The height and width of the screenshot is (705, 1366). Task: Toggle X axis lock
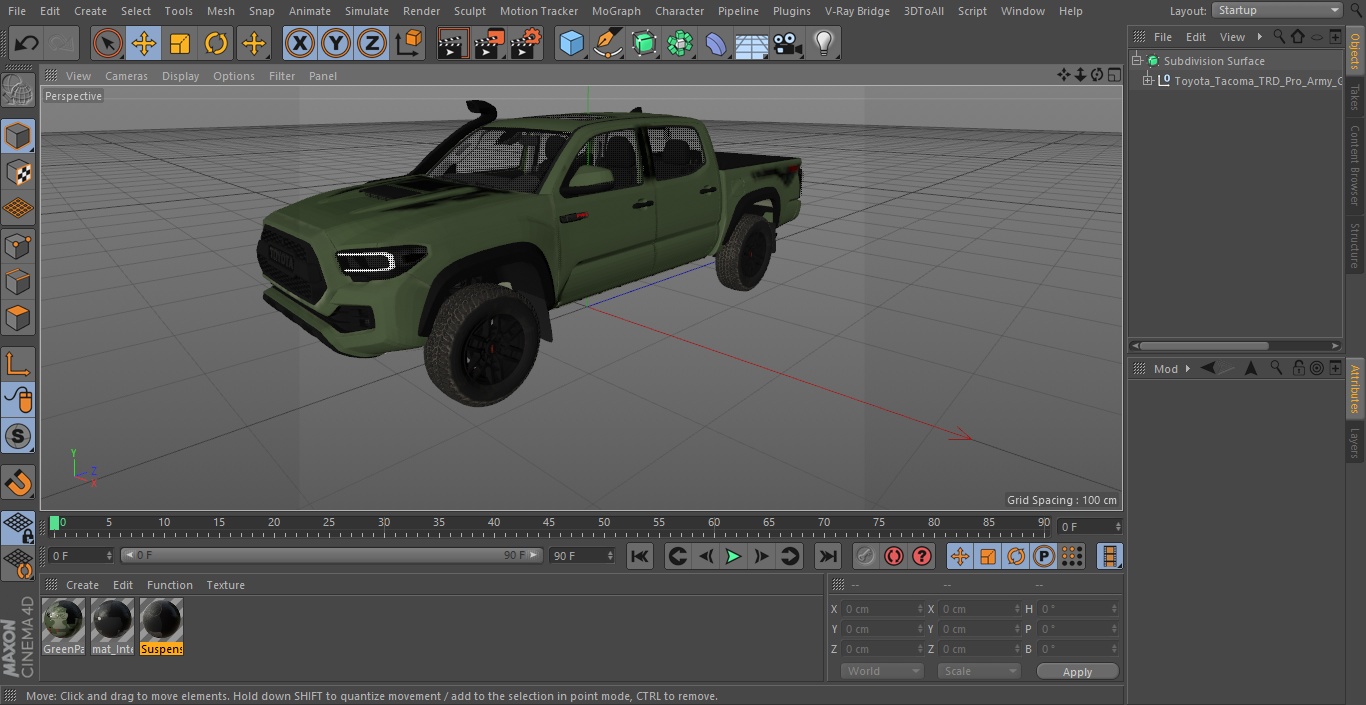point(300,43)
